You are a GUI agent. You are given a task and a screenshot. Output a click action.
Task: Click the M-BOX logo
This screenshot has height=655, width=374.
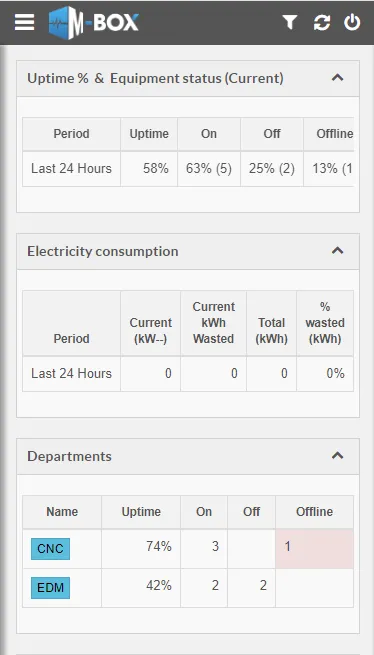(94, 23)
